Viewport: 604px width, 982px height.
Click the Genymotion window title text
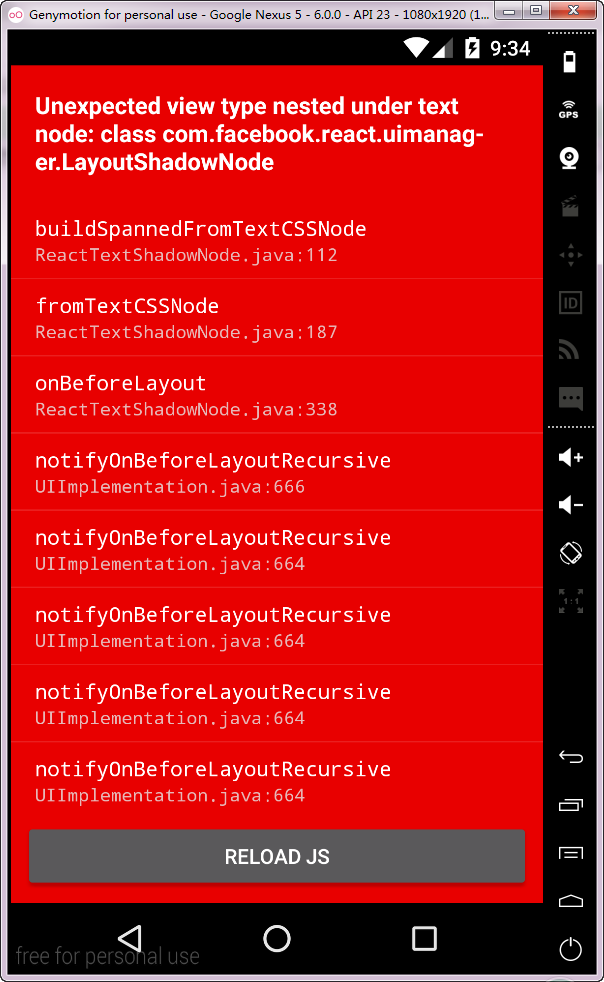coord(259,14)
